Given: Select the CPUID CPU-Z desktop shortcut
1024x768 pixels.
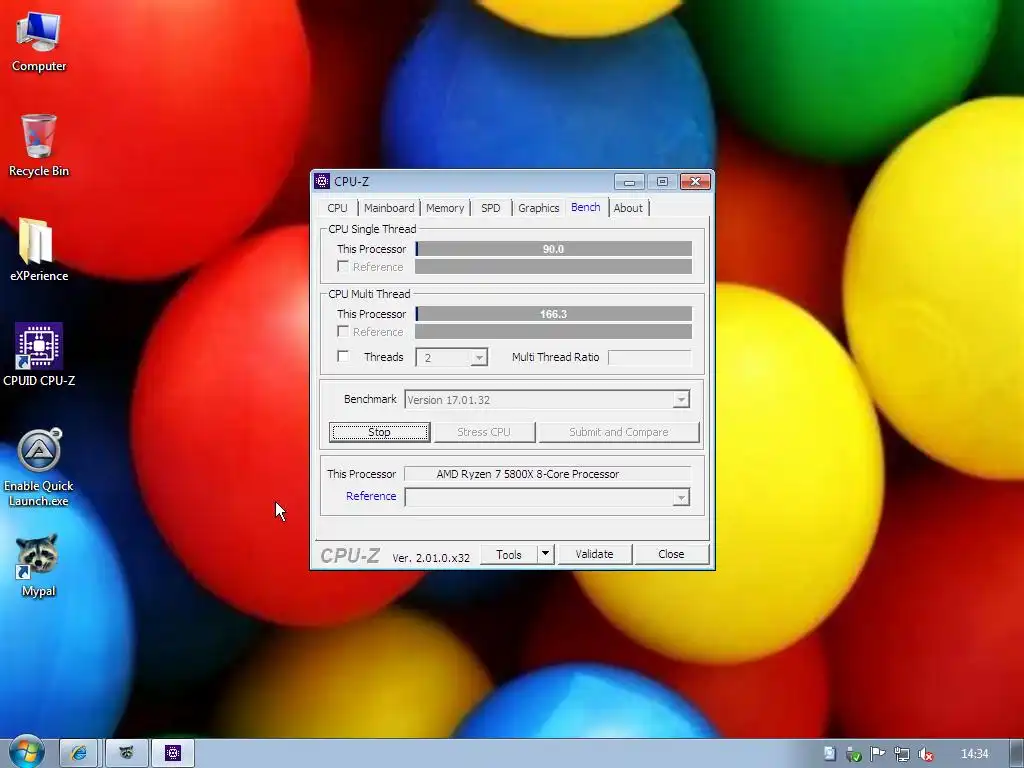Looking at the screenshot, I should pos(39,355).
